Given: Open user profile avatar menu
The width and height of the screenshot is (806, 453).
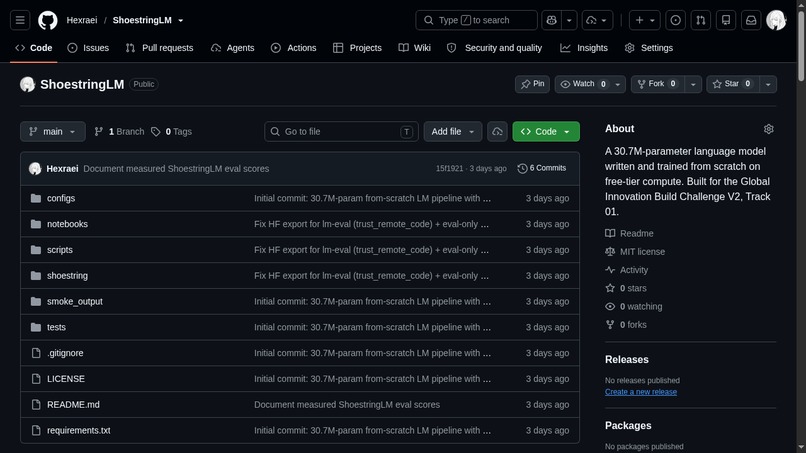Looking at the screenshot, I should [776, 20].
